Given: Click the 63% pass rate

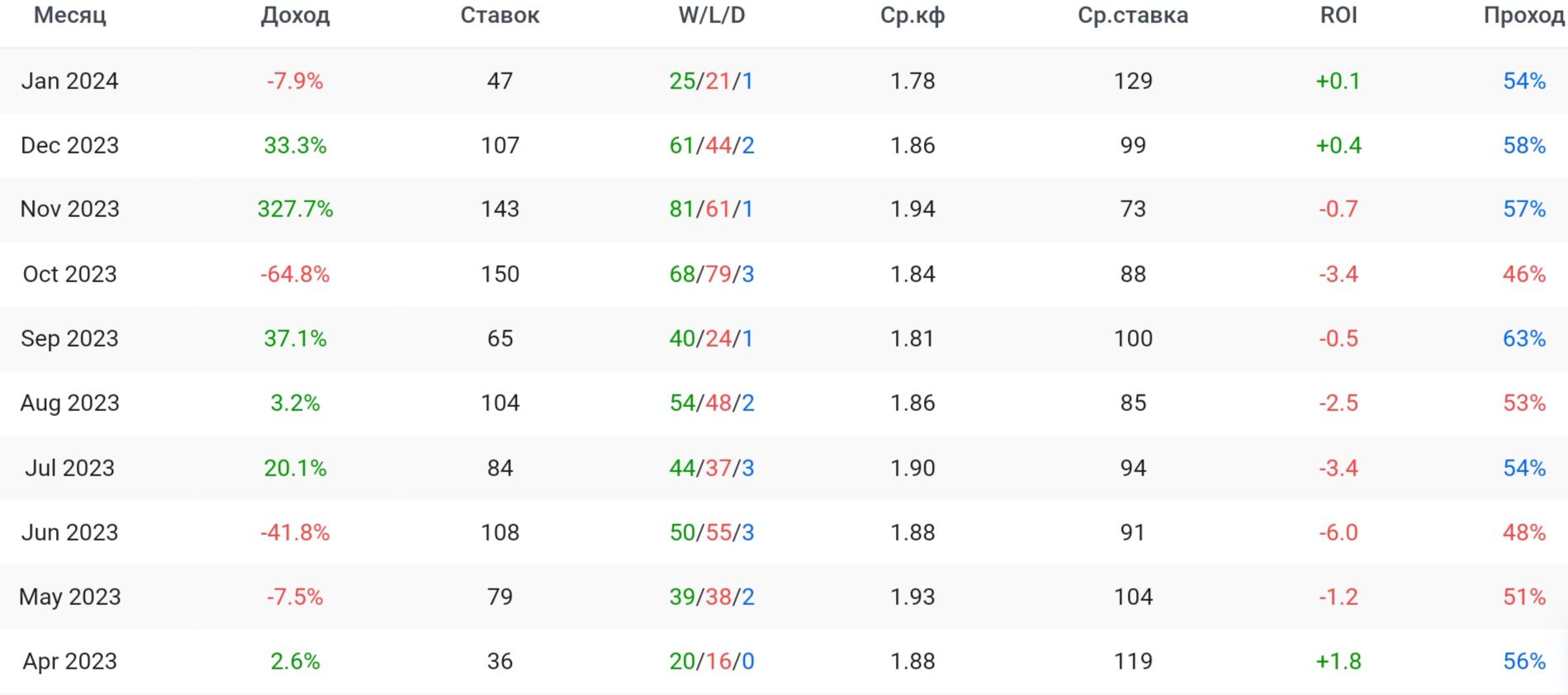Looking at the screenshot, I should (1524, 338).
